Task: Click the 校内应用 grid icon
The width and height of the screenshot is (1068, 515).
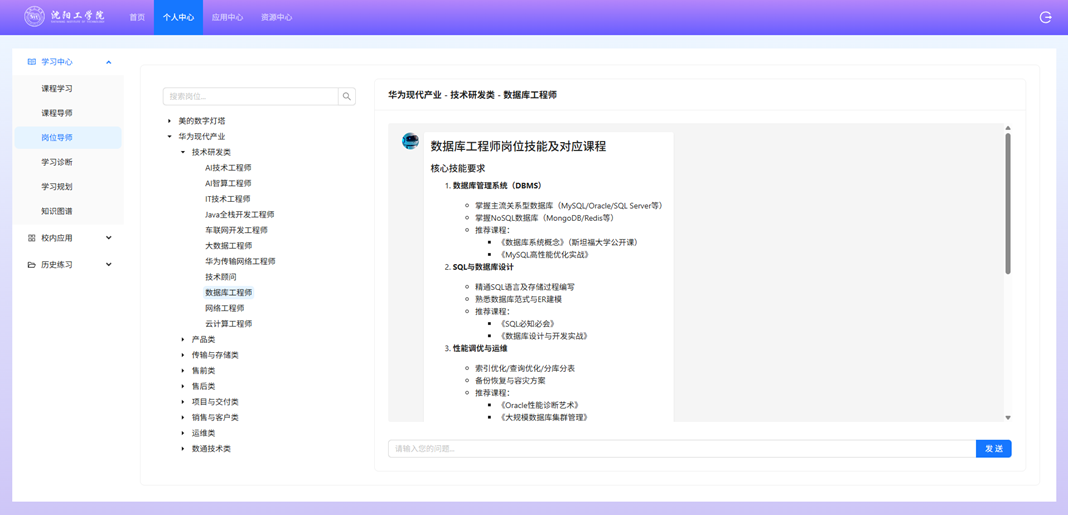Action: click(31, 238)
